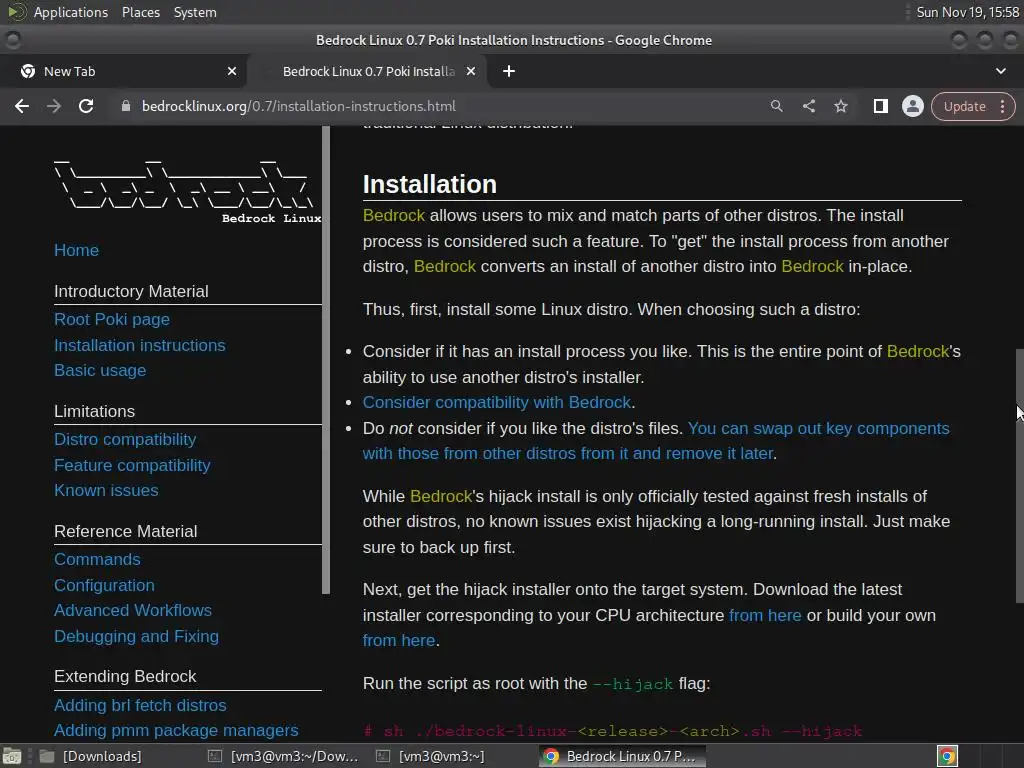Open the Places menu
Image resolution: width=1024 pixels, height=768 pixels.
click(140, 12)
